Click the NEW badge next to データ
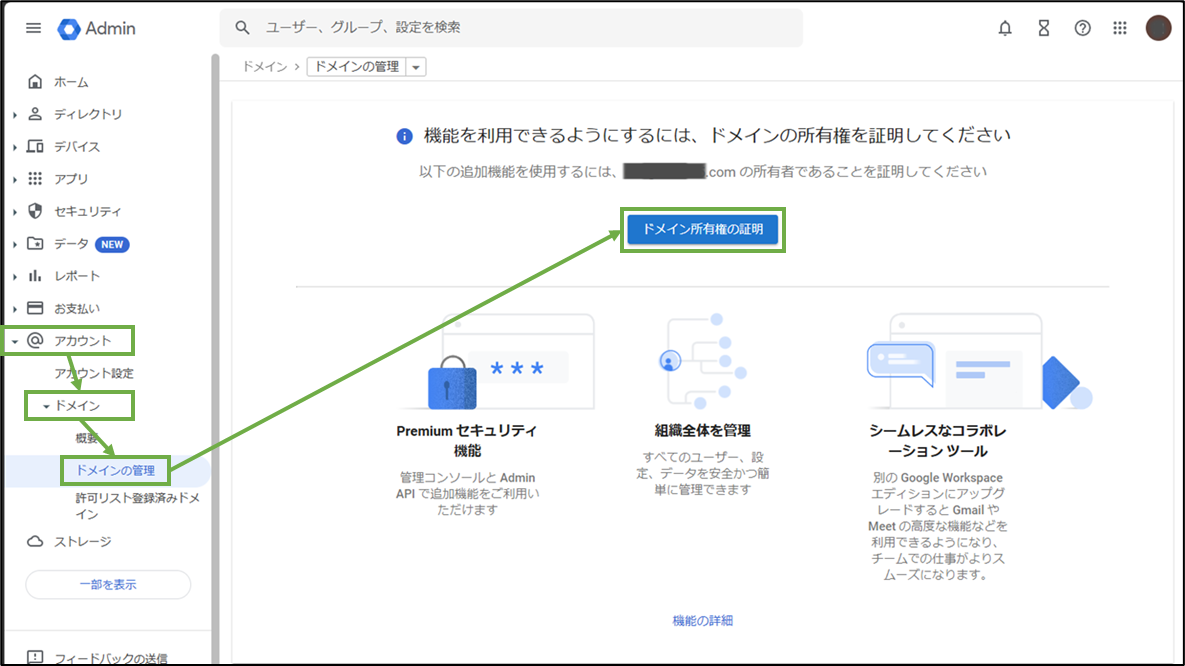Viewport: 1185px width, 666px height. tap(112, 244)
